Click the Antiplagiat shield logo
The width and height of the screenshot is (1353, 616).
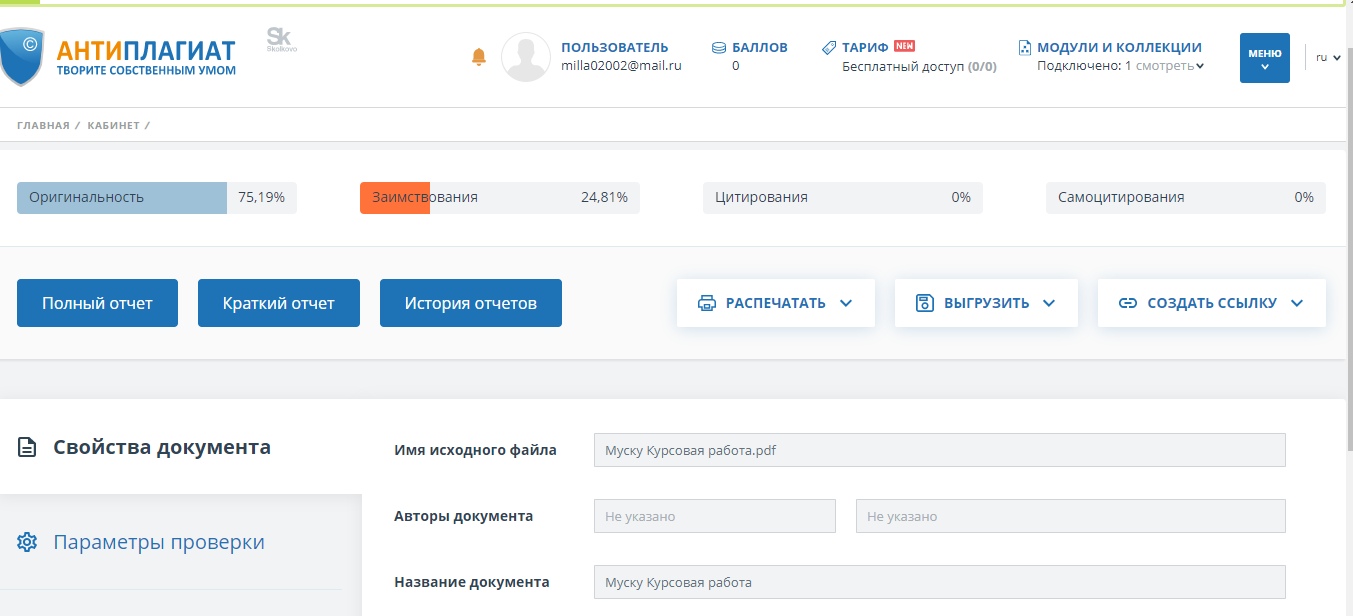(x=21, y=57)
